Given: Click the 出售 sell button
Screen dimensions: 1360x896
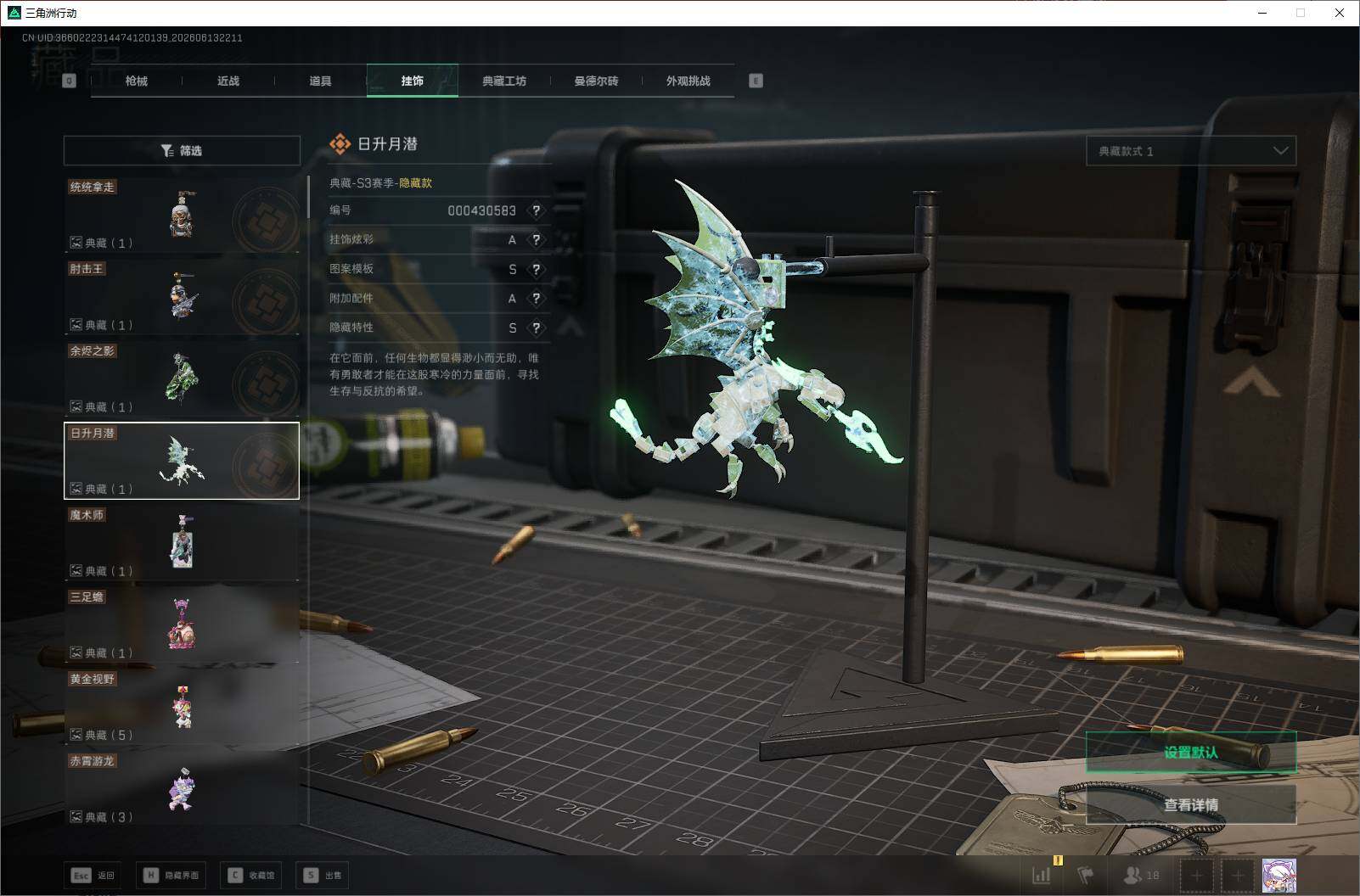Looking at the screenshot, I should point(323,875).
